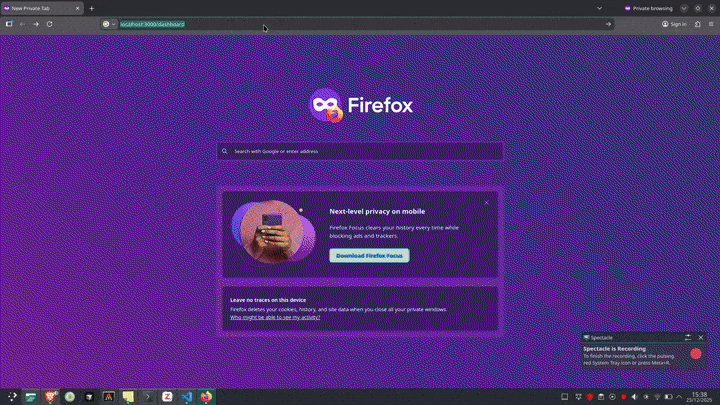Open the KDE application launcher
Viewport: 720px width, 405px height.
12,396
